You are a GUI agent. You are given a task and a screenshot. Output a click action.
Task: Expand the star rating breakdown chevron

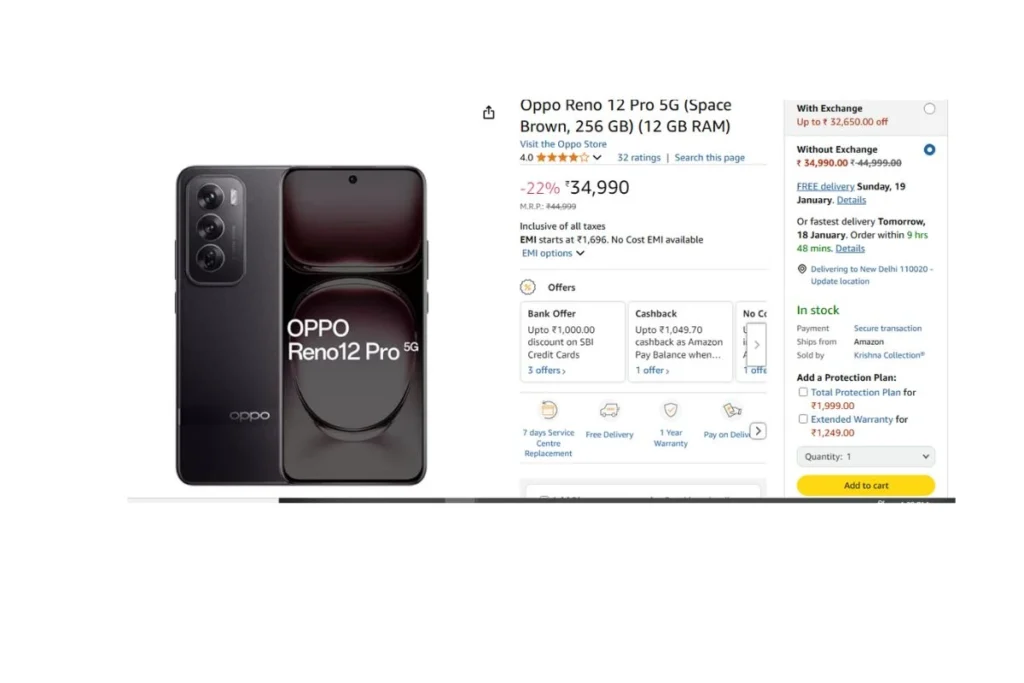pyautogui.click(x=597, y=157)
